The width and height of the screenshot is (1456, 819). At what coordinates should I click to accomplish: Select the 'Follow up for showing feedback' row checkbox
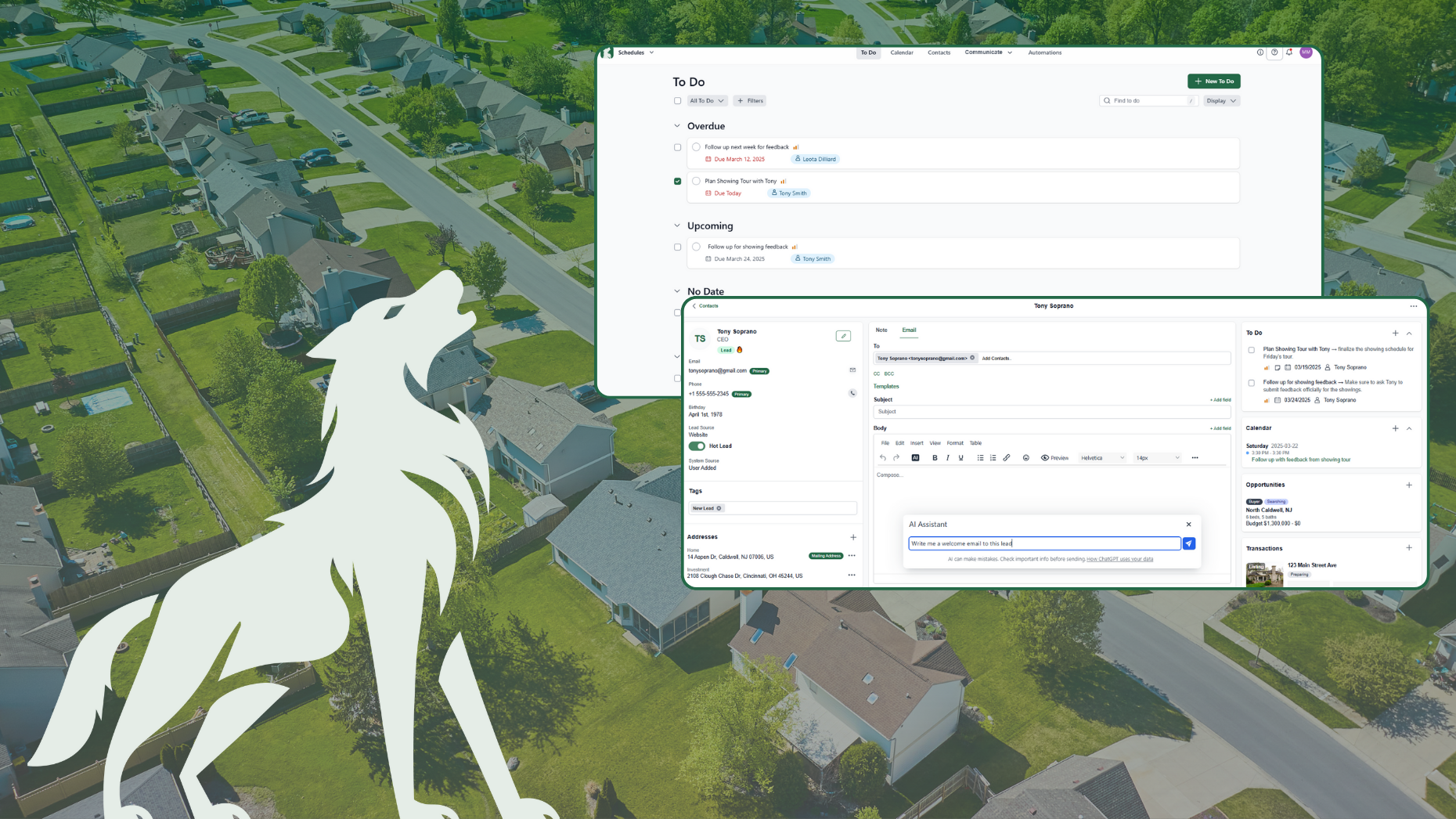pos(678,247)
